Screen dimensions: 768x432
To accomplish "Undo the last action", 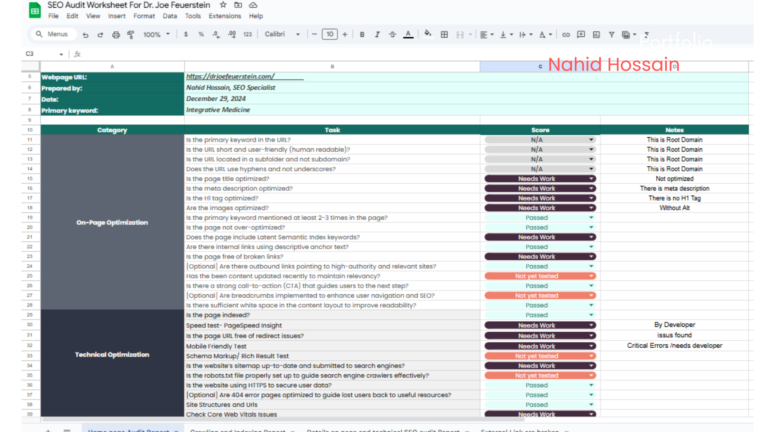I will (86, 35).
